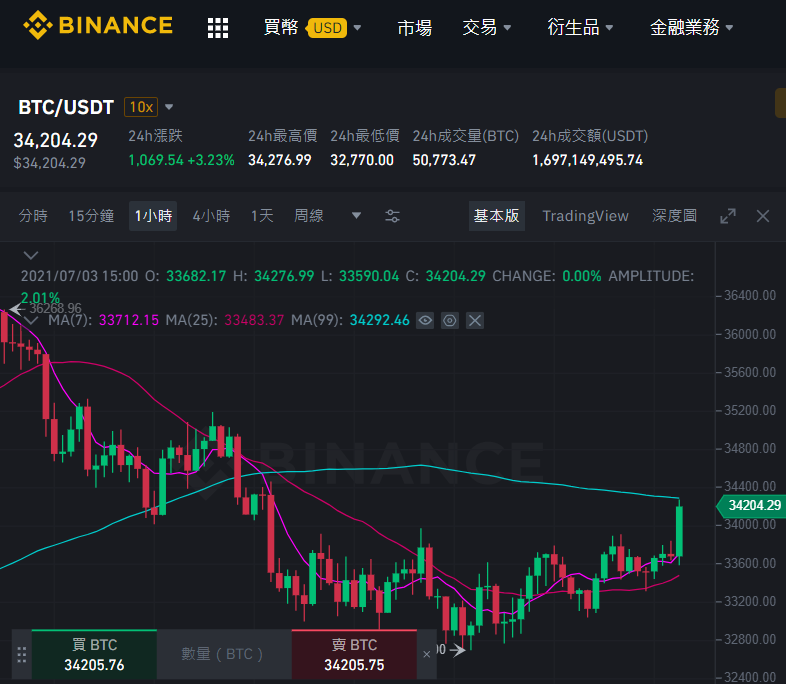Click the USD badge next to 買幣

327,28
